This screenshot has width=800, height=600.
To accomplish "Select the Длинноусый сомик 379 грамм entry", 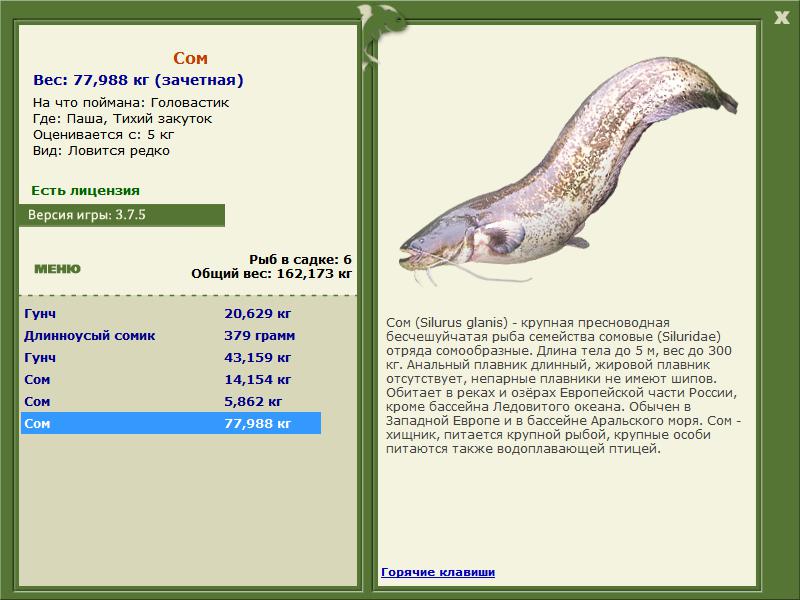I will tap(170, 336).
